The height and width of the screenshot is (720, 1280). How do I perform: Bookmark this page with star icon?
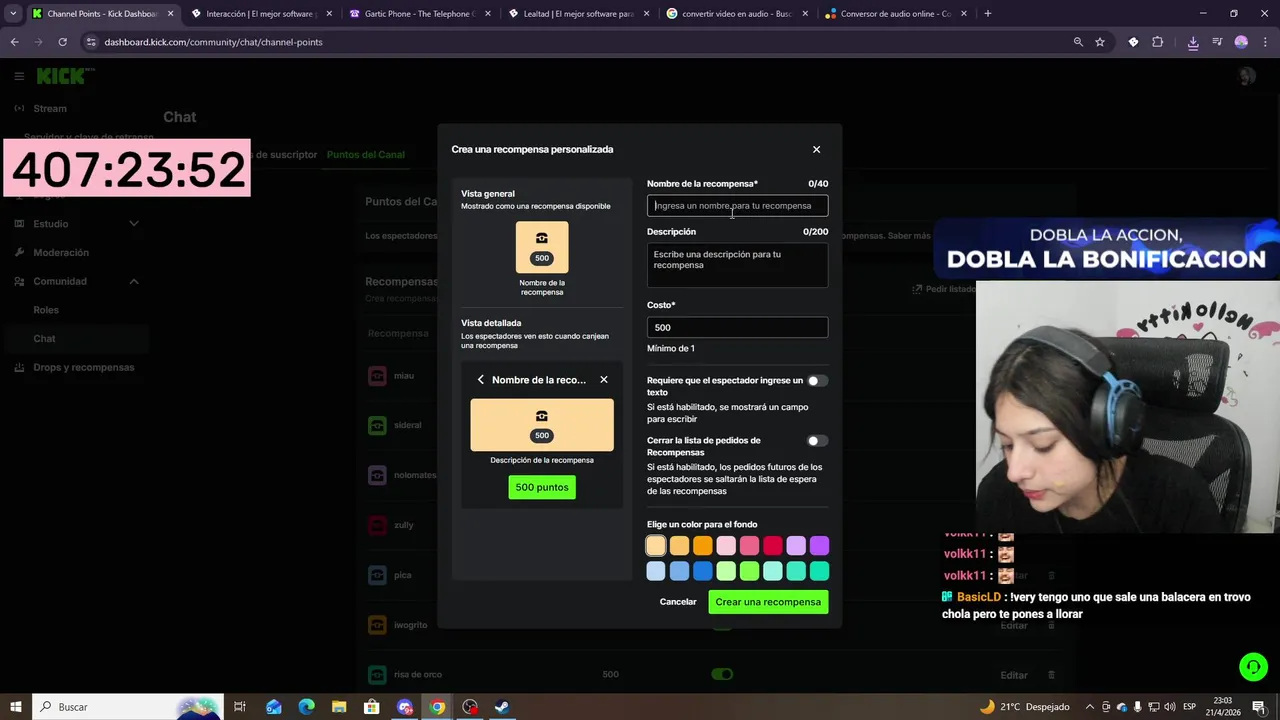(x=1100, y=42)
